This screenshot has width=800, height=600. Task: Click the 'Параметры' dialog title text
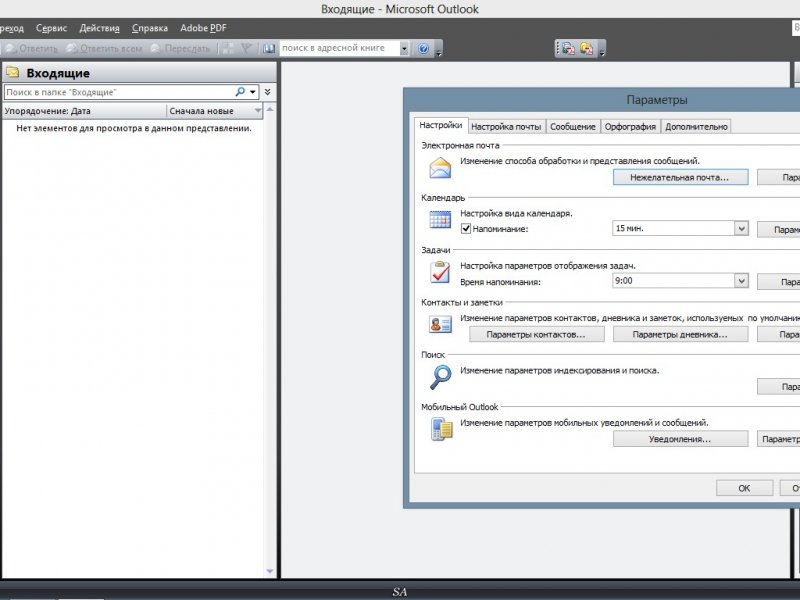click(657, 100)
